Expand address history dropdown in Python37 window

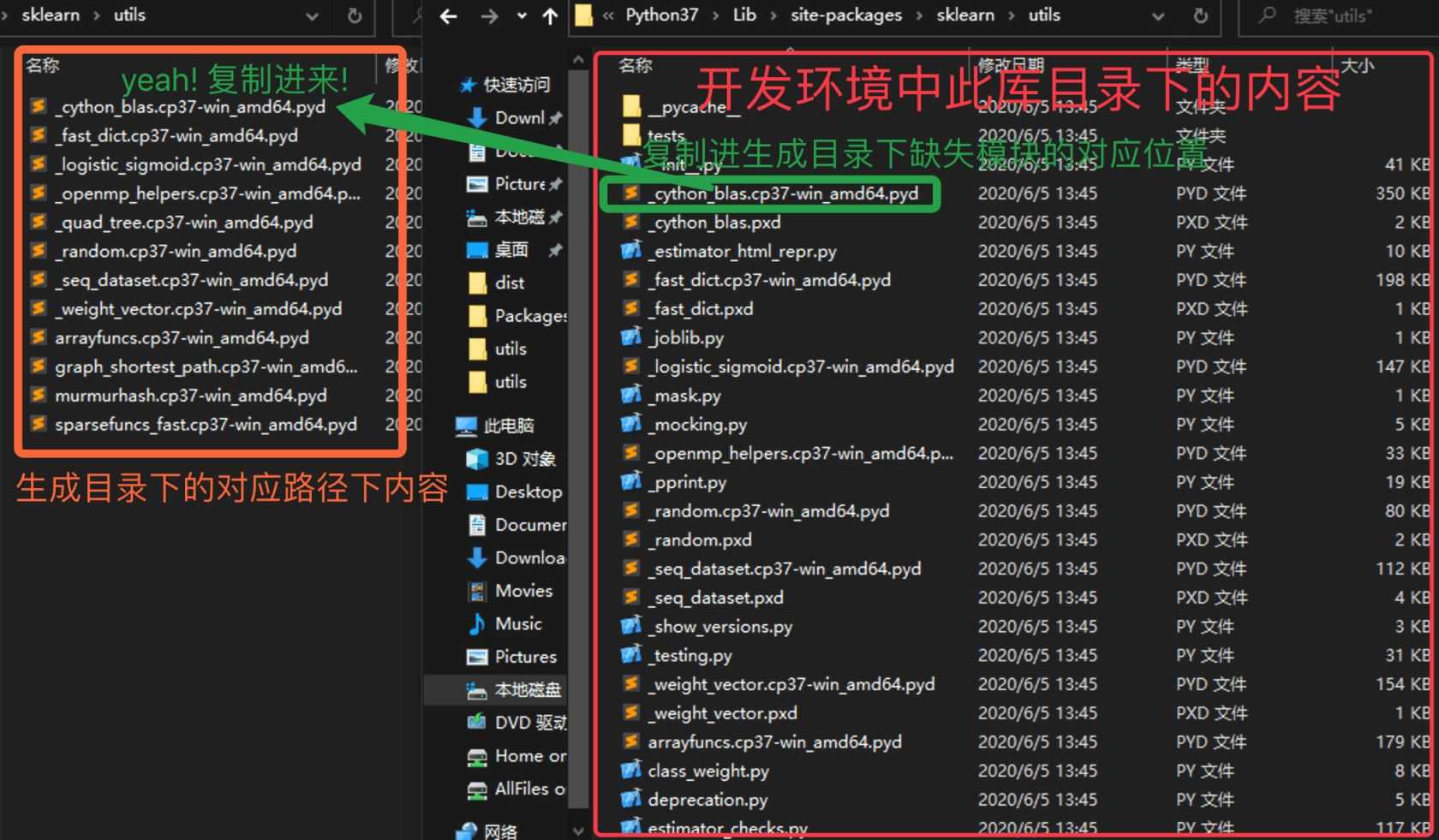coord(1158,15)
